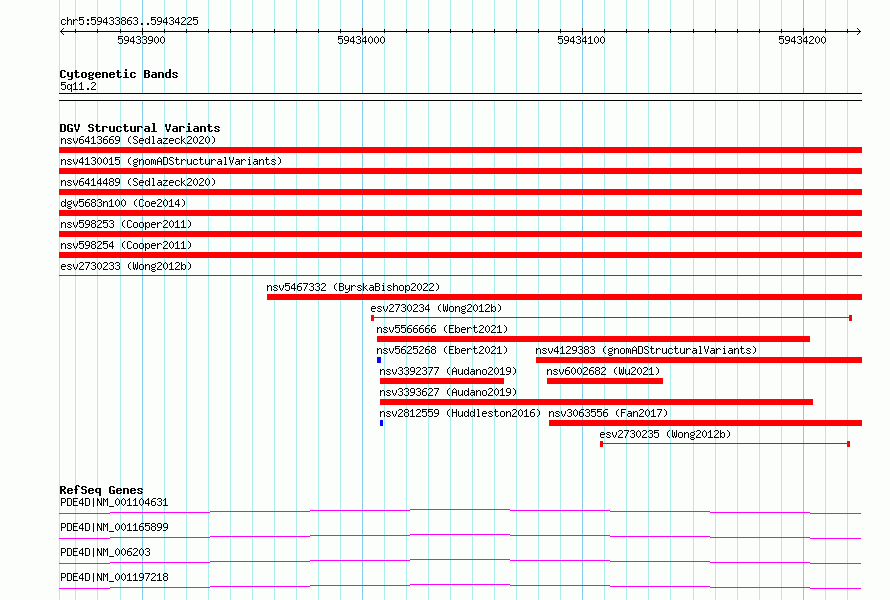Click the nsv3392377 (Audano2019) label
This screenshot has width=890, height=600.
click(448, 371)
